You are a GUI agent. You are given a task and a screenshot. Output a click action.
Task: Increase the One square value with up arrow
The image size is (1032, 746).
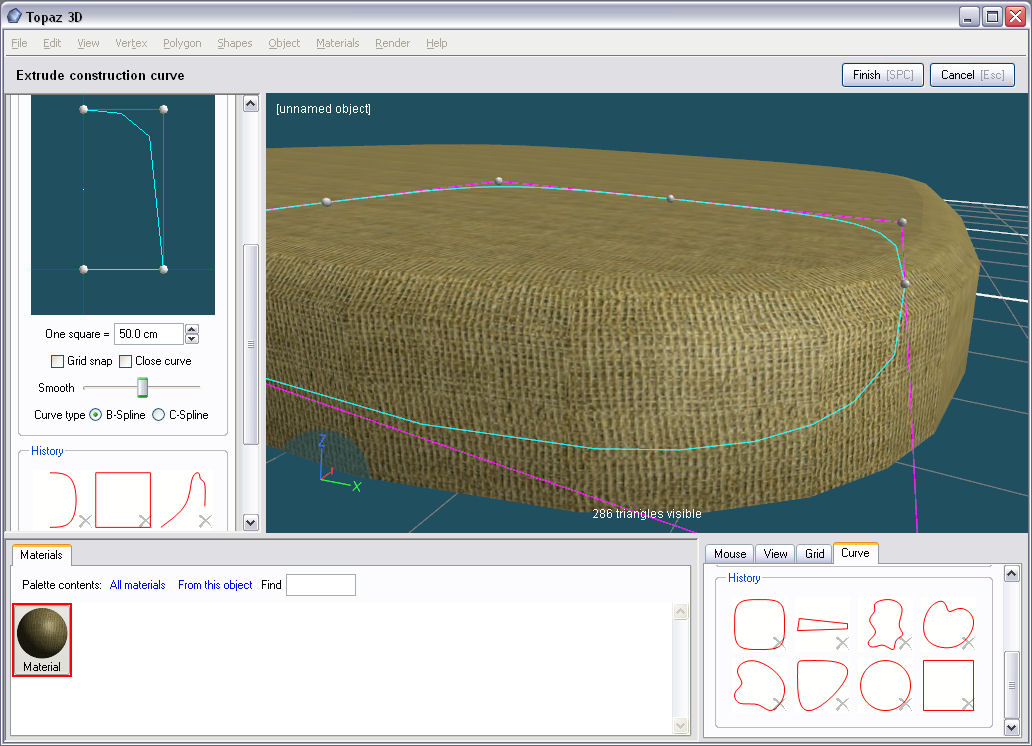(193, 329)
